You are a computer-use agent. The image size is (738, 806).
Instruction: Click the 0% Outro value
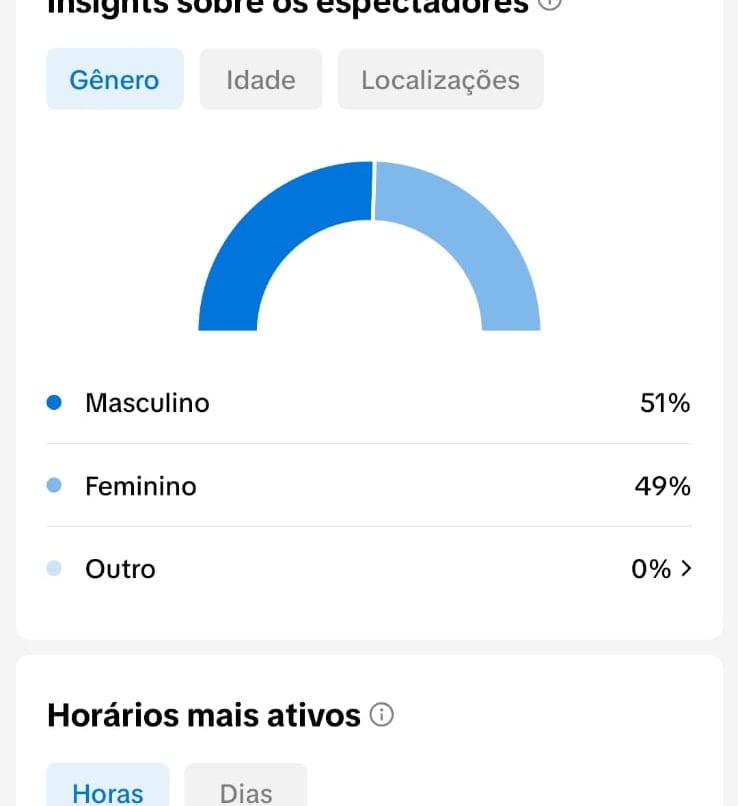coord(651,569)
